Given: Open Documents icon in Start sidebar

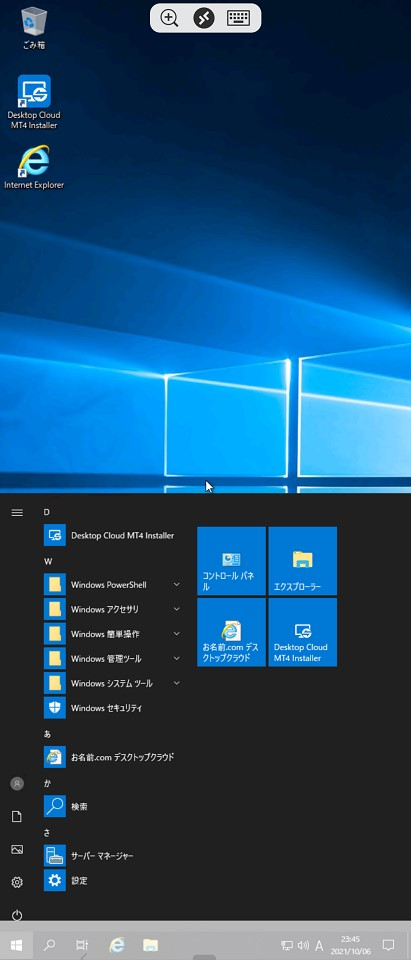Looking at the screenshot, I should point(17,817).
